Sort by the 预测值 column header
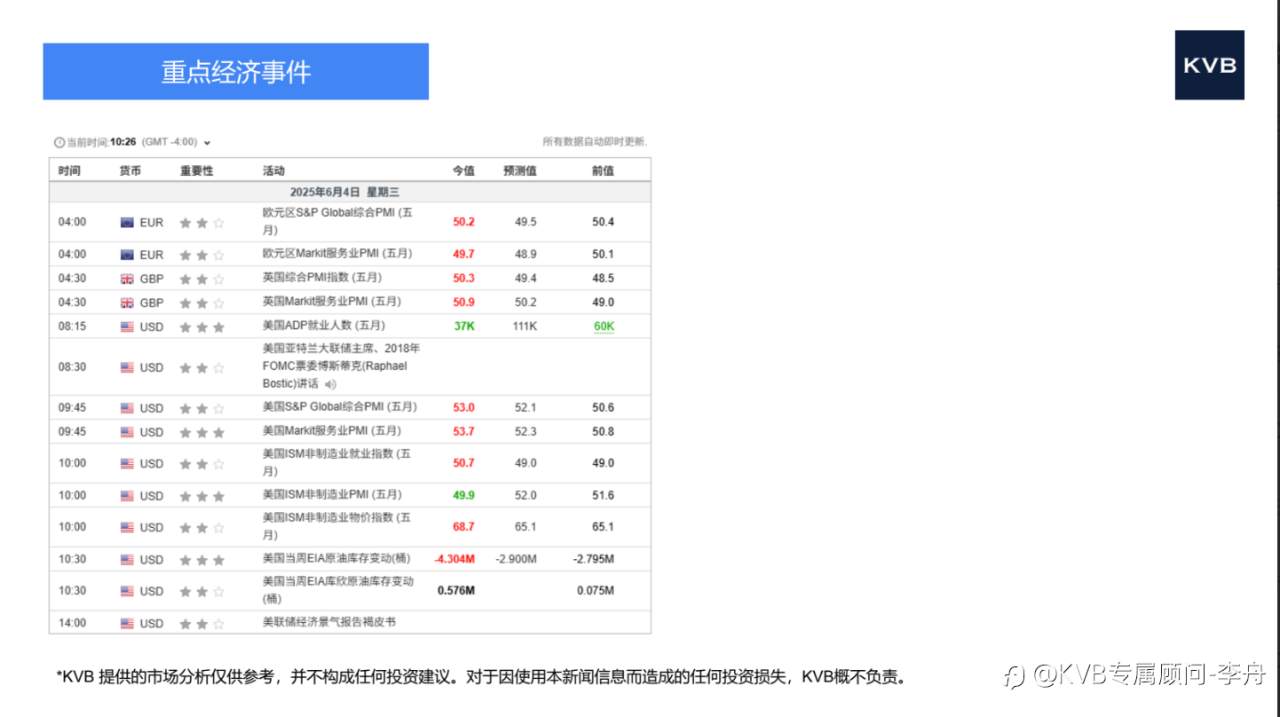 click(520, 171)
